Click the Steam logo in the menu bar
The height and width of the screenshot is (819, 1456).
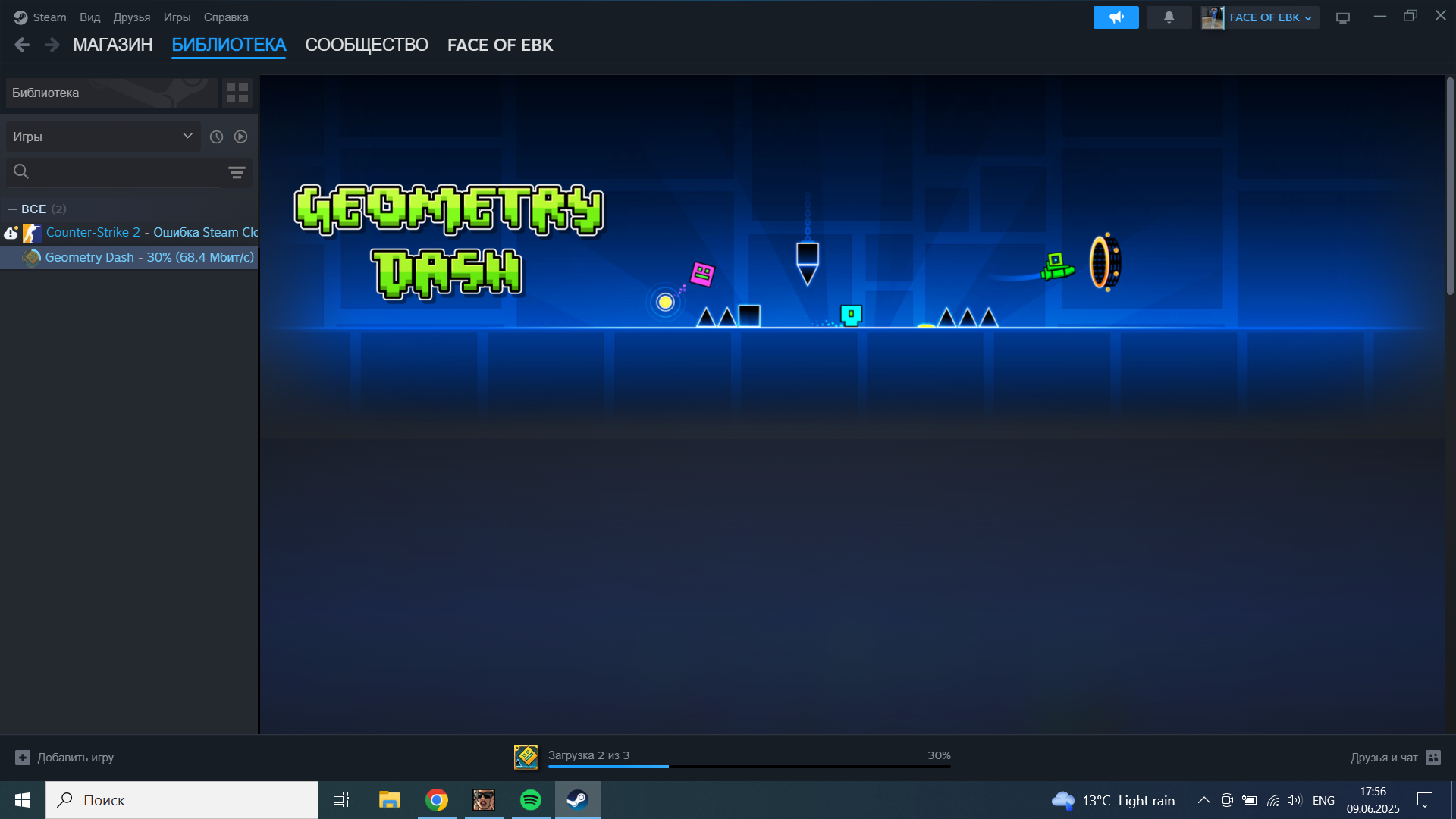[20, 17]
